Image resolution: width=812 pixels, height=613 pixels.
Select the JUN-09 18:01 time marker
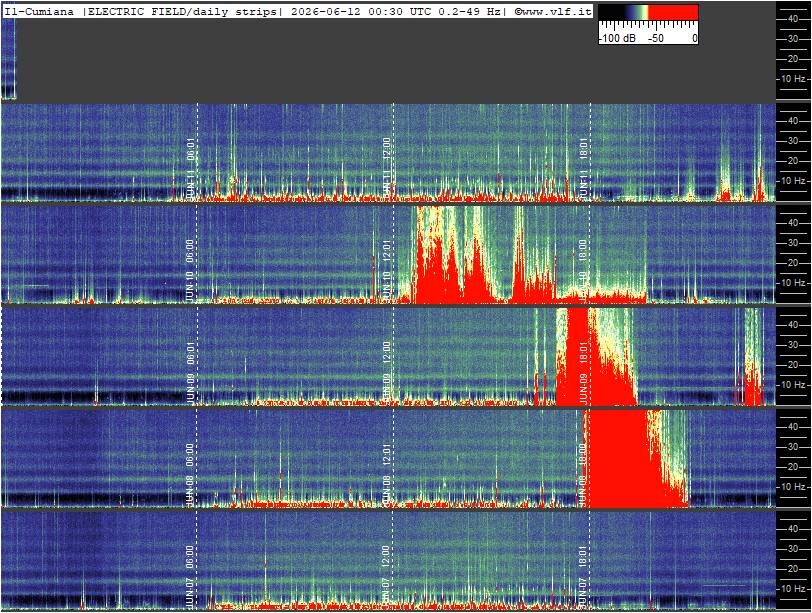584,372
